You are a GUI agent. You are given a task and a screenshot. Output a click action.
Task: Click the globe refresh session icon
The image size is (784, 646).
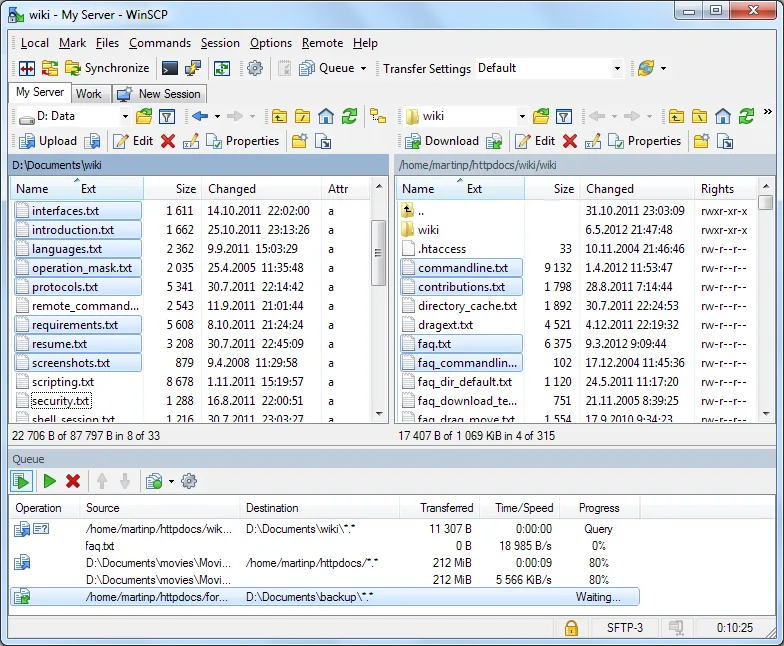point(646,68)
